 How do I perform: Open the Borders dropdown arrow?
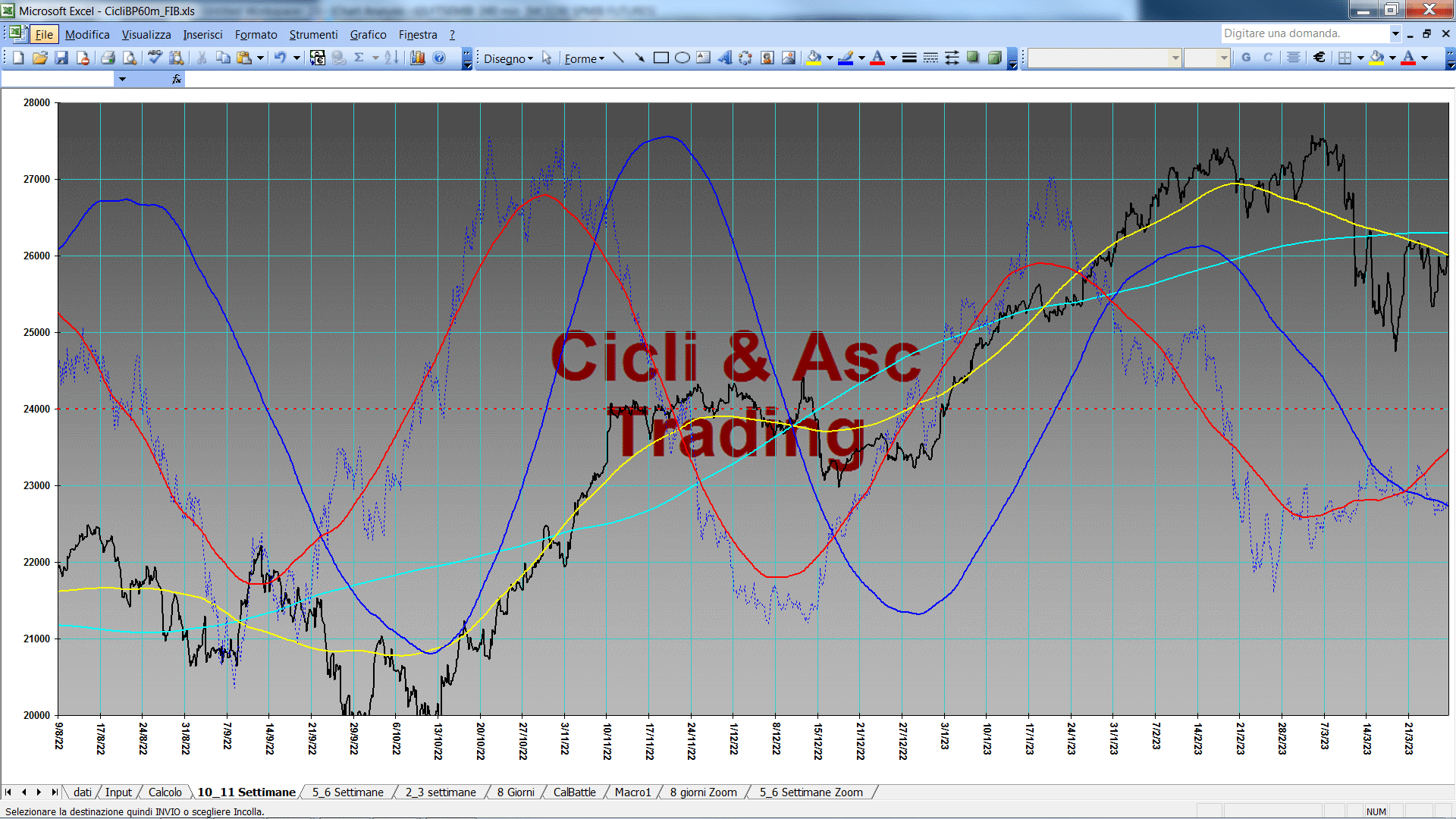(1360, 58)
